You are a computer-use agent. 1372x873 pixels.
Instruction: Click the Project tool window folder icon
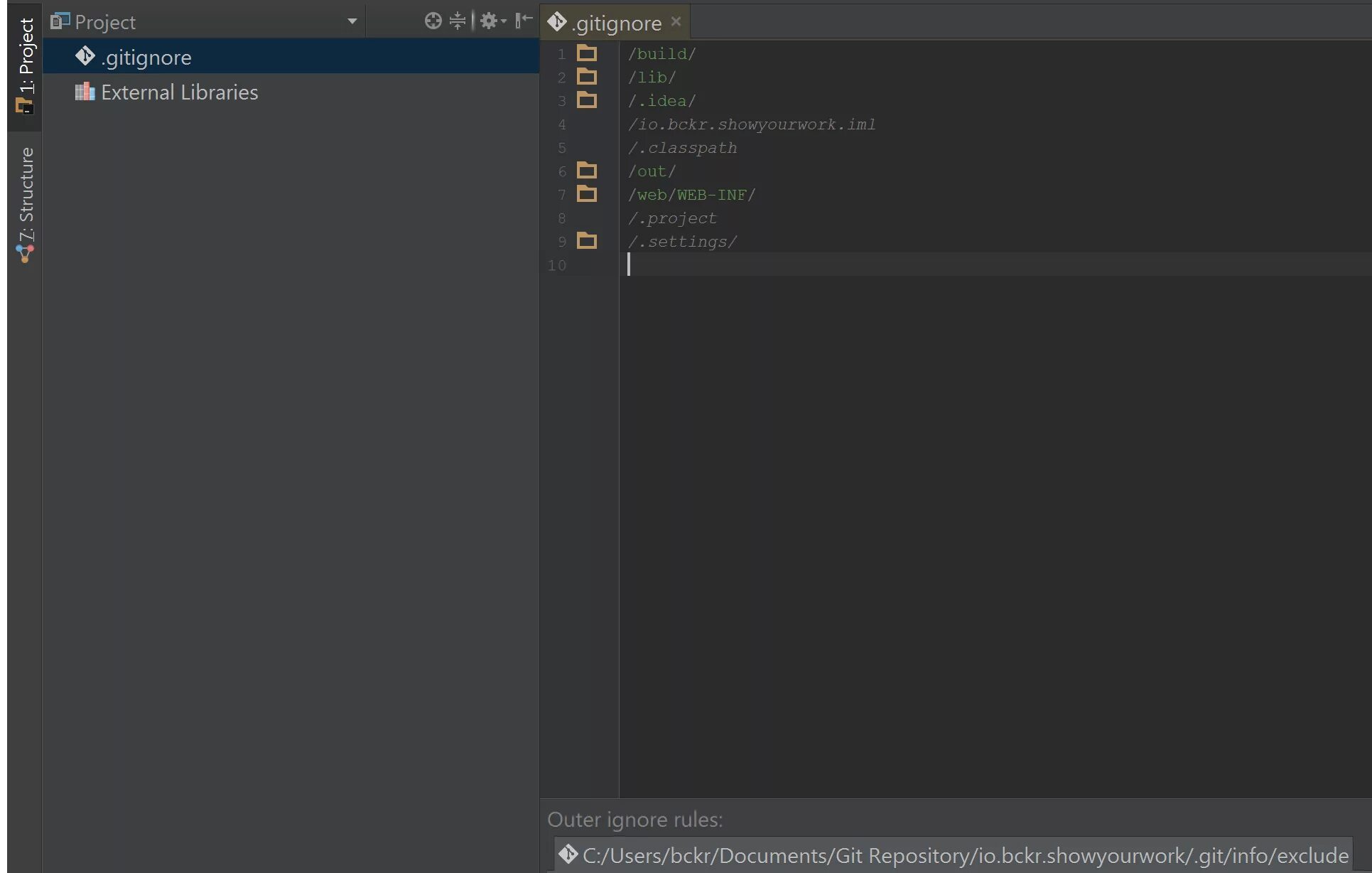click(x=24, y=106)
